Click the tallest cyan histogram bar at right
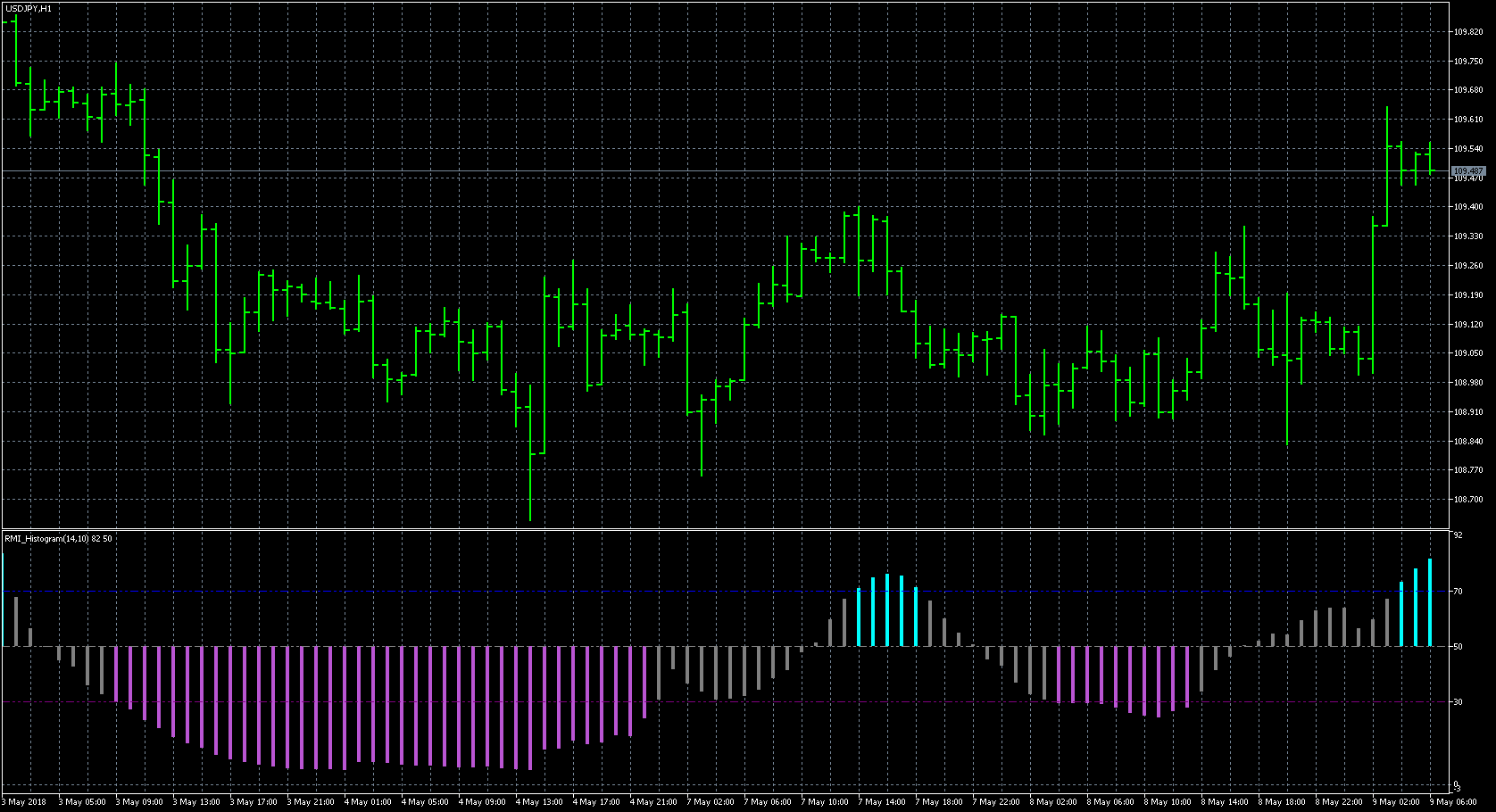The image size is (1496, 812). (x=1430, y=602)
